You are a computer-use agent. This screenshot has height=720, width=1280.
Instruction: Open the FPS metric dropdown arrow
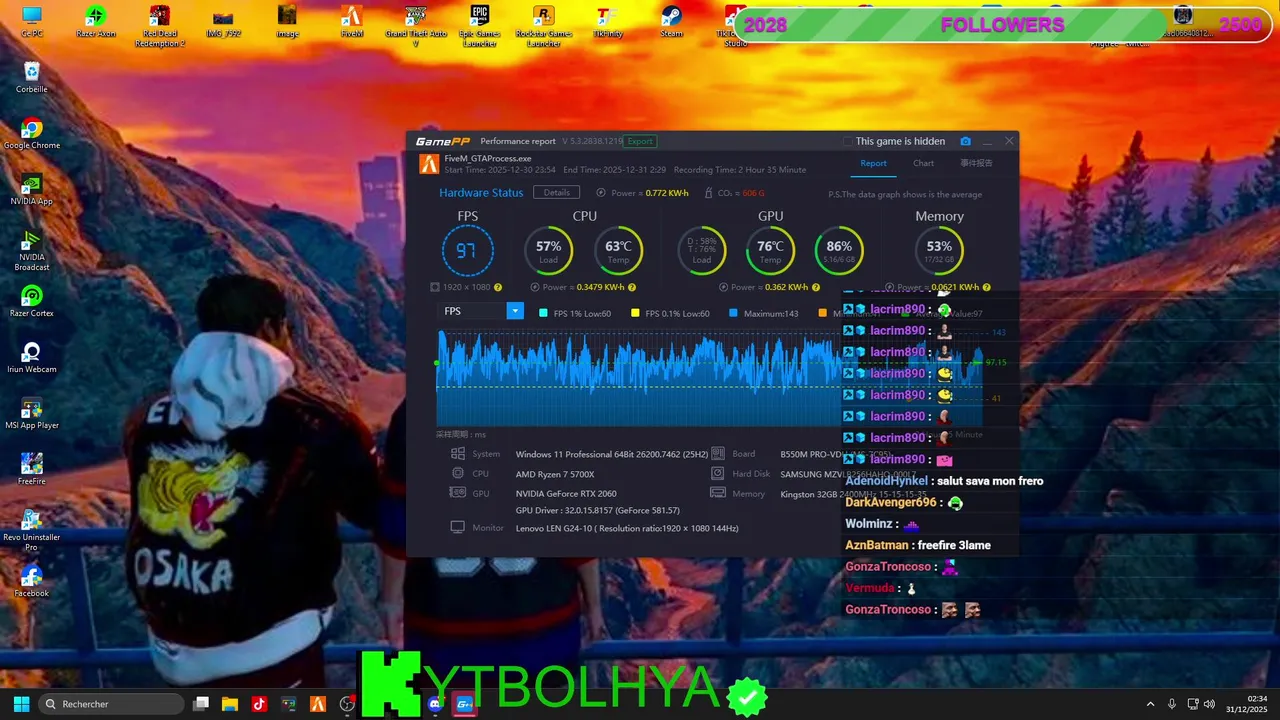(x=515, y=311)
